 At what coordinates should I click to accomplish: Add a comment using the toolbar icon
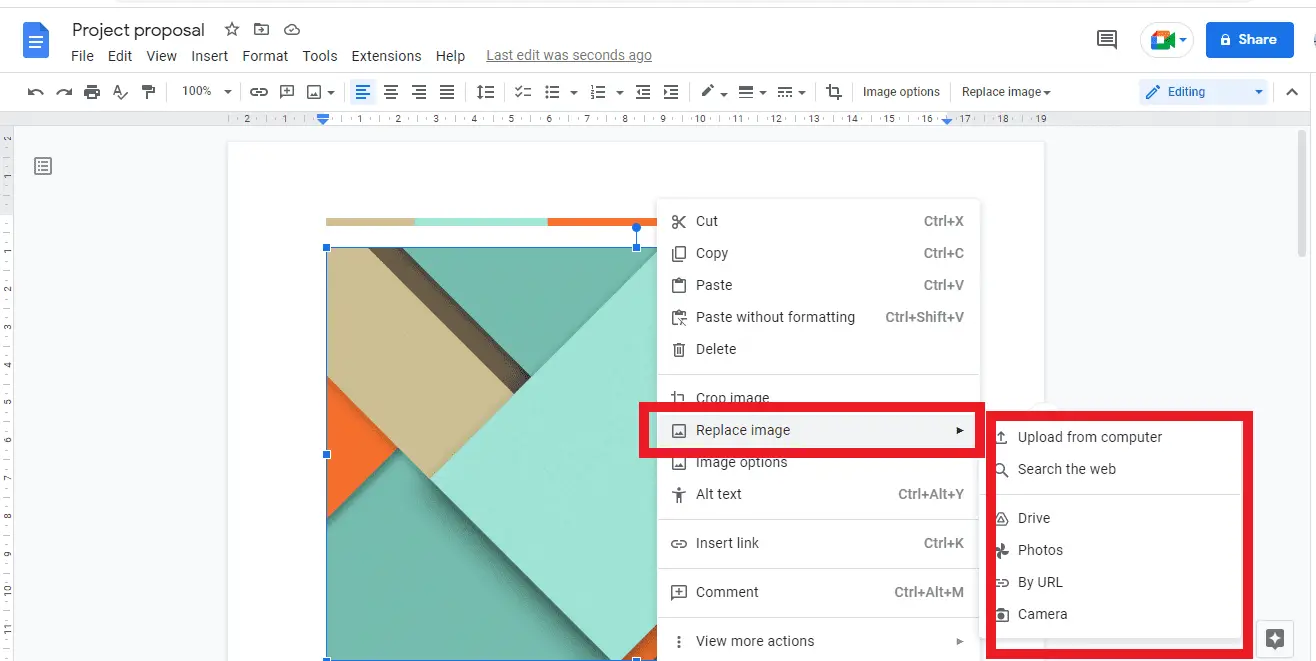click(287, 91)
